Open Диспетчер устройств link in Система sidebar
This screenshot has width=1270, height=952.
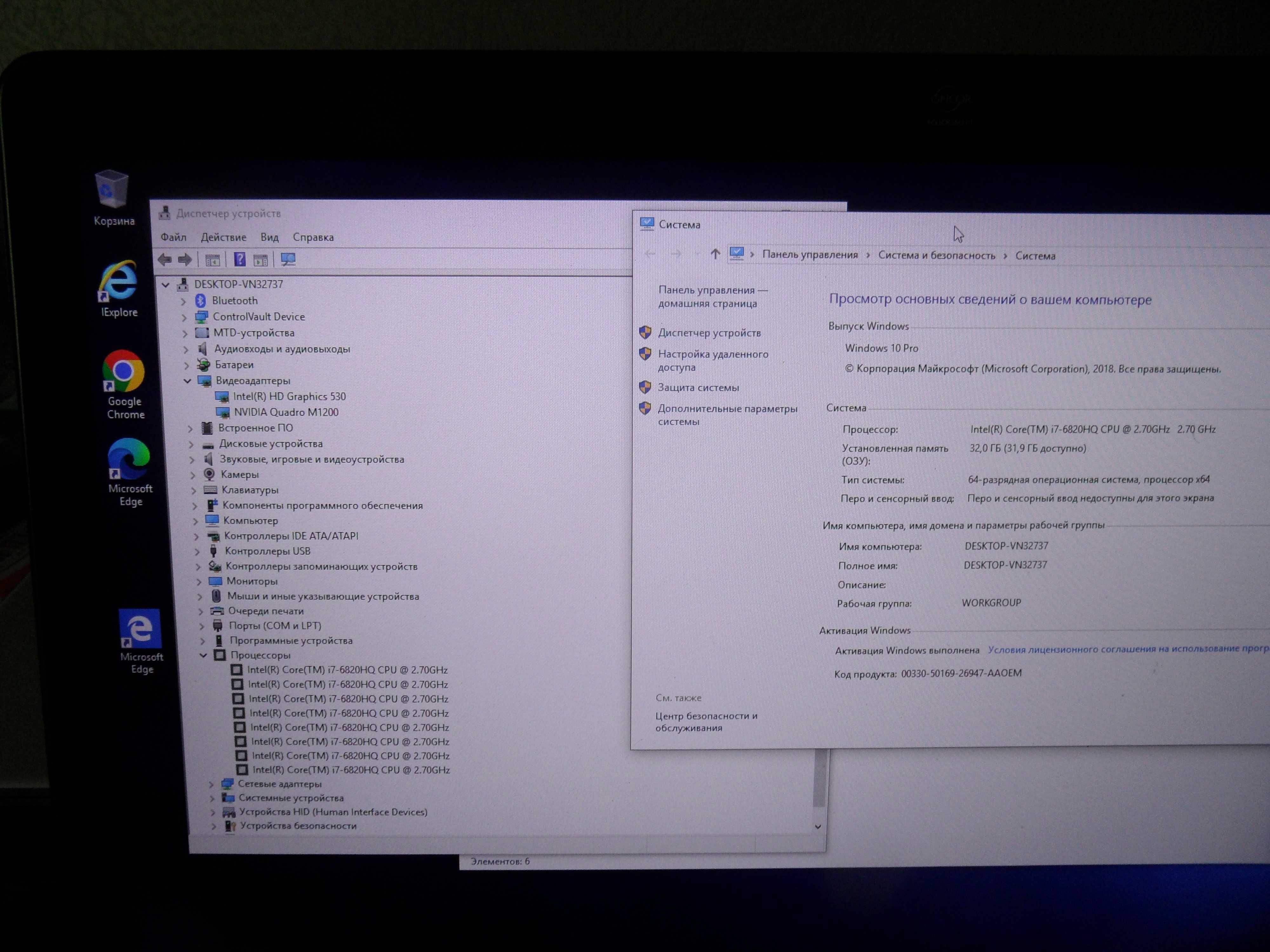tap(709, 333)
